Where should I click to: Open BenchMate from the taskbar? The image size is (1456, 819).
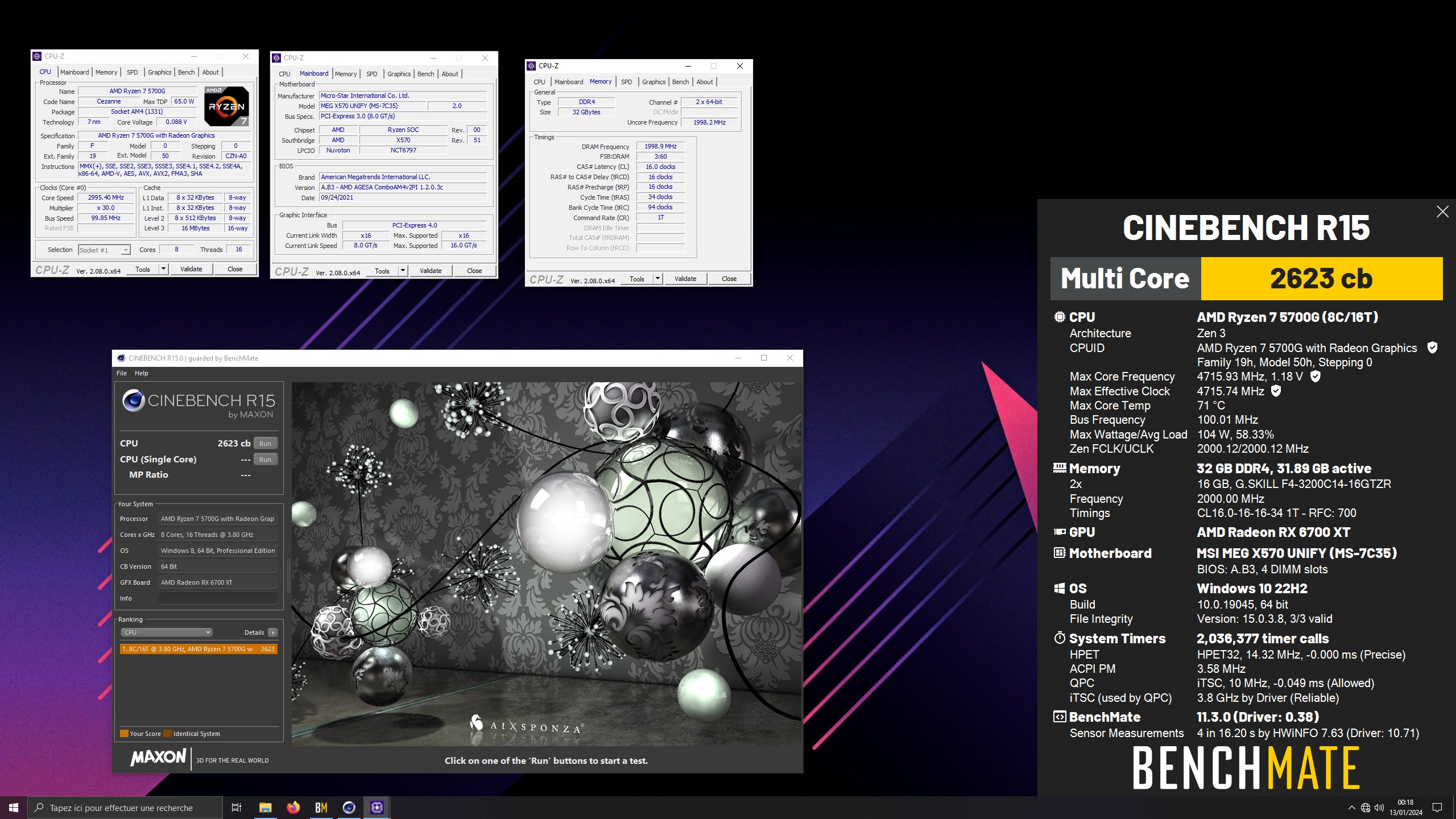(x=321, y=808)
